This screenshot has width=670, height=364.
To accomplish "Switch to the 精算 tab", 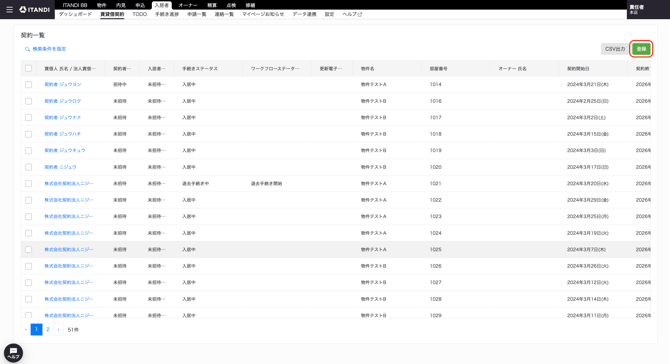I will coord(212,5).
